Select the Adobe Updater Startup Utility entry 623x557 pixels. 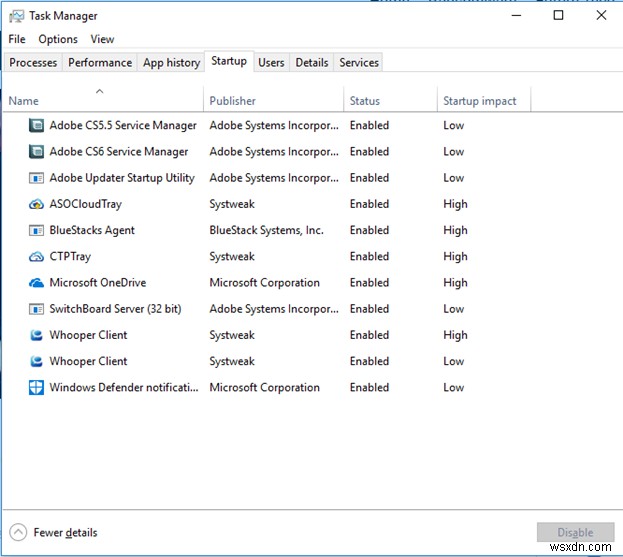[x=122, y=178]
